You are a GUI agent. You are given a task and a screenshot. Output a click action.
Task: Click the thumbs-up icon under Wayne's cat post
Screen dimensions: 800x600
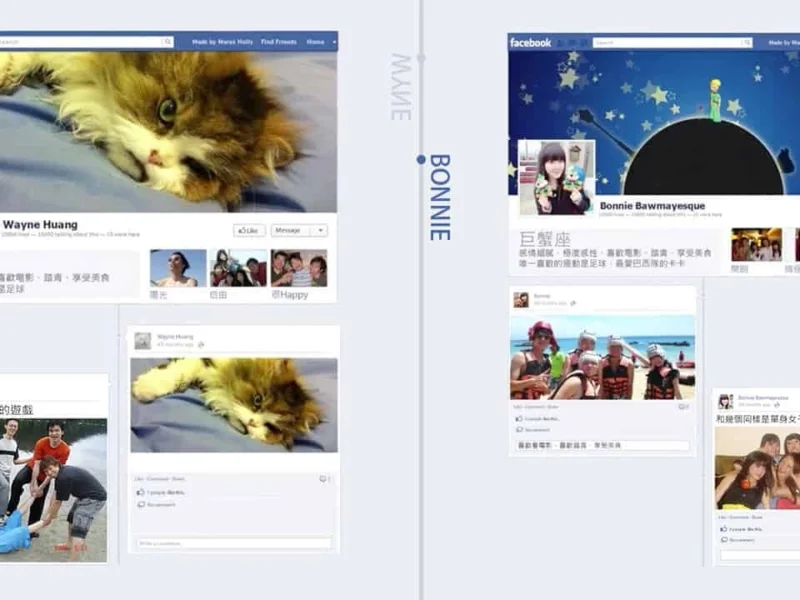coord(140,492)
